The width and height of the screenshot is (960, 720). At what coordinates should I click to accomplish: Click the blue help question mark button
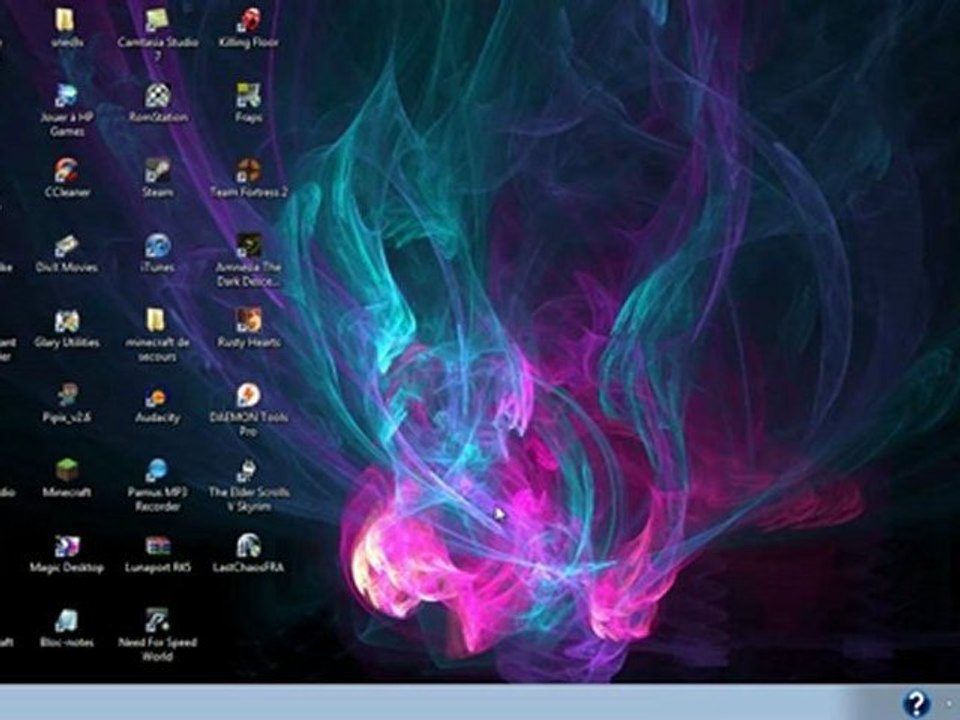pos(917,703)
